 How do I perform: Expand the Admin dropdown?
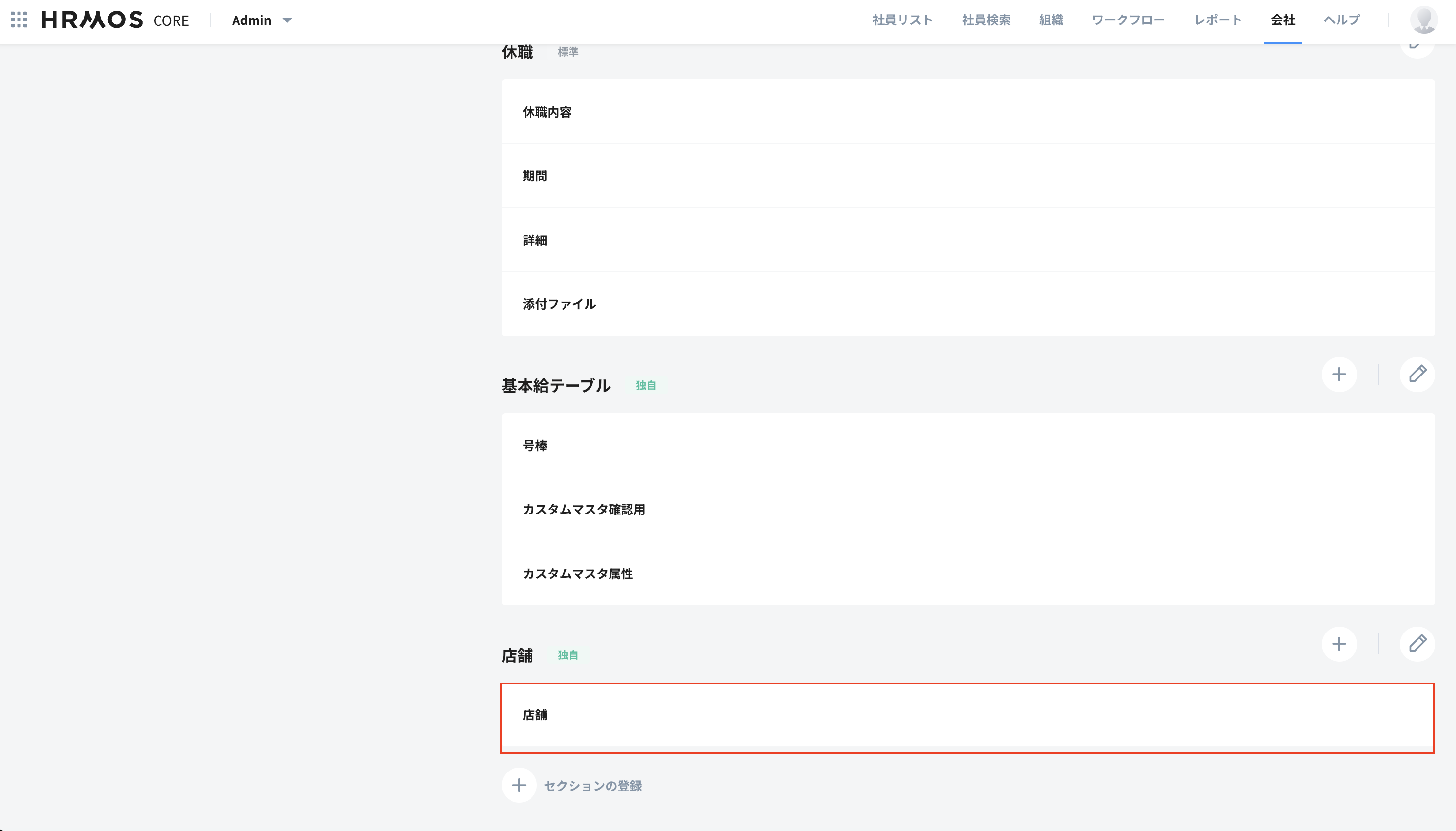[x=262, y=20]
